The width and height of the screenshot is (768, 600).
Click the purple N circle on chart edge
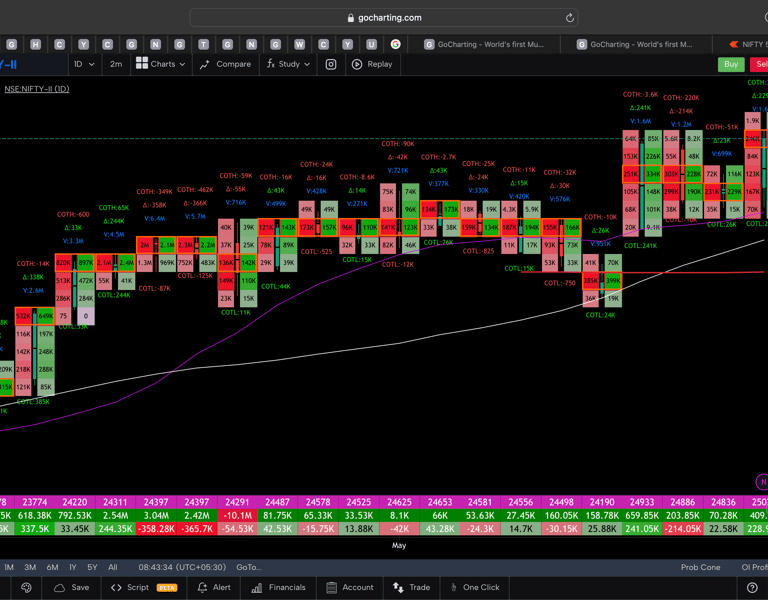click(763, 482)
